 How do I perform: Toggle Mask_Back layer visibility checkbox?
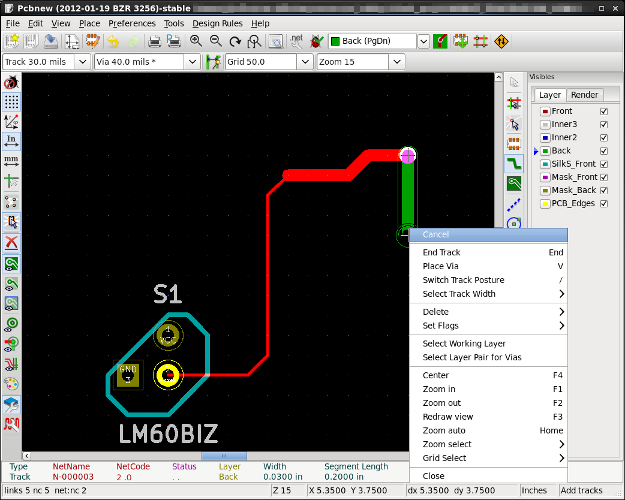click(604, 190)
